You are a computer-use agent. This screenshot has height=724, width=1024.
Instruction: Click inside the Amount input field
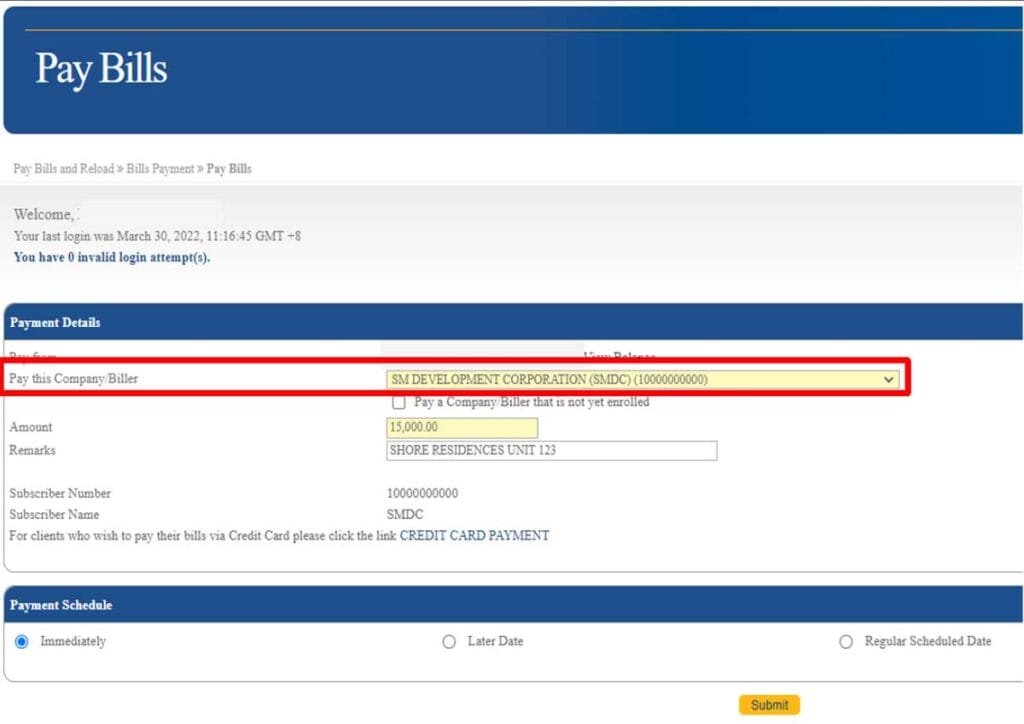tap(461, 427)
